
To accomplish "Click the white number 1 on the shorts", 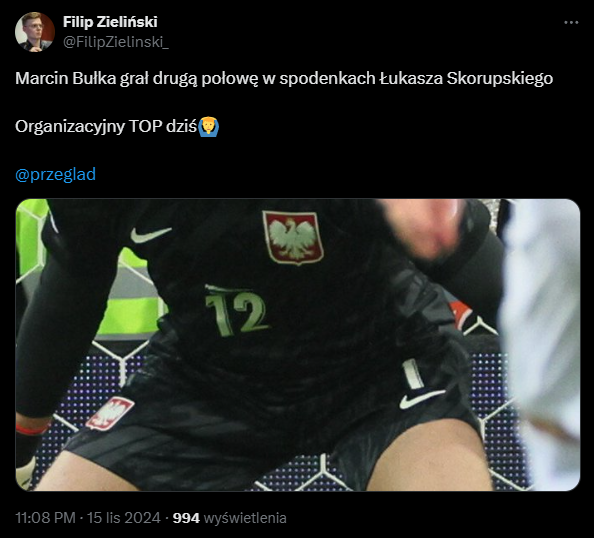I will (x=413, y=374).
